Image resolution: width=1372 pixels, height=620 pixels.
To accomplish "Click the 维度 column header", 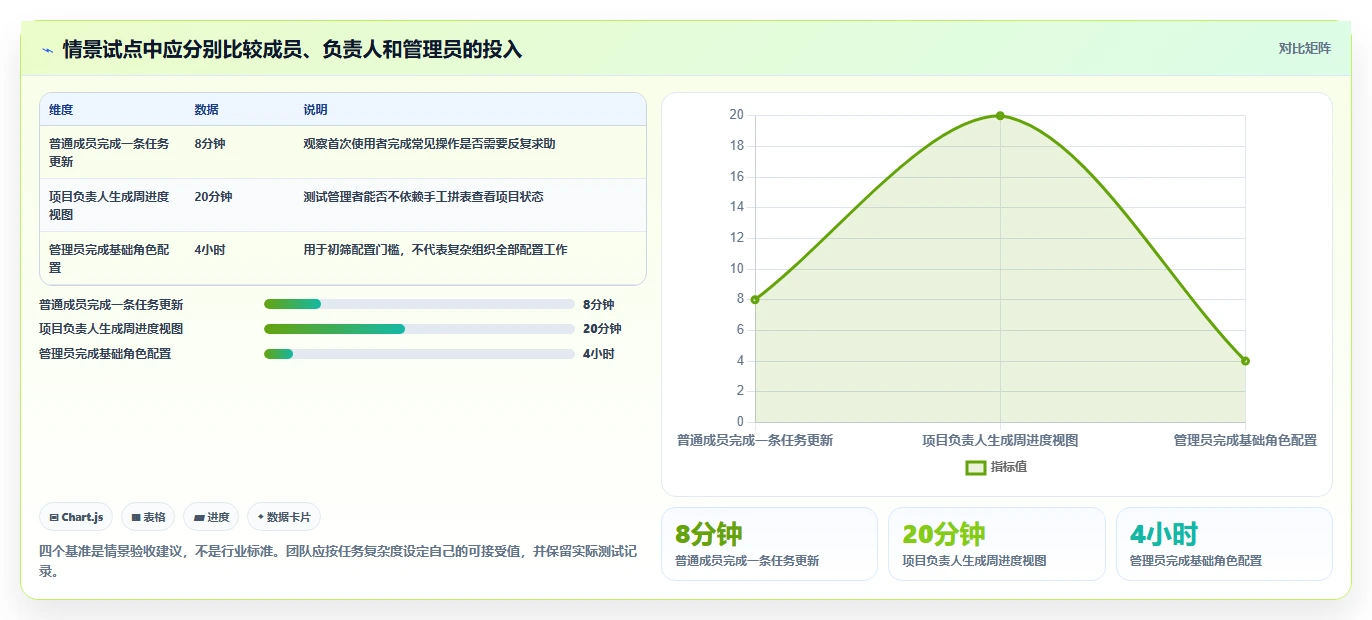I will pos(61,110).
